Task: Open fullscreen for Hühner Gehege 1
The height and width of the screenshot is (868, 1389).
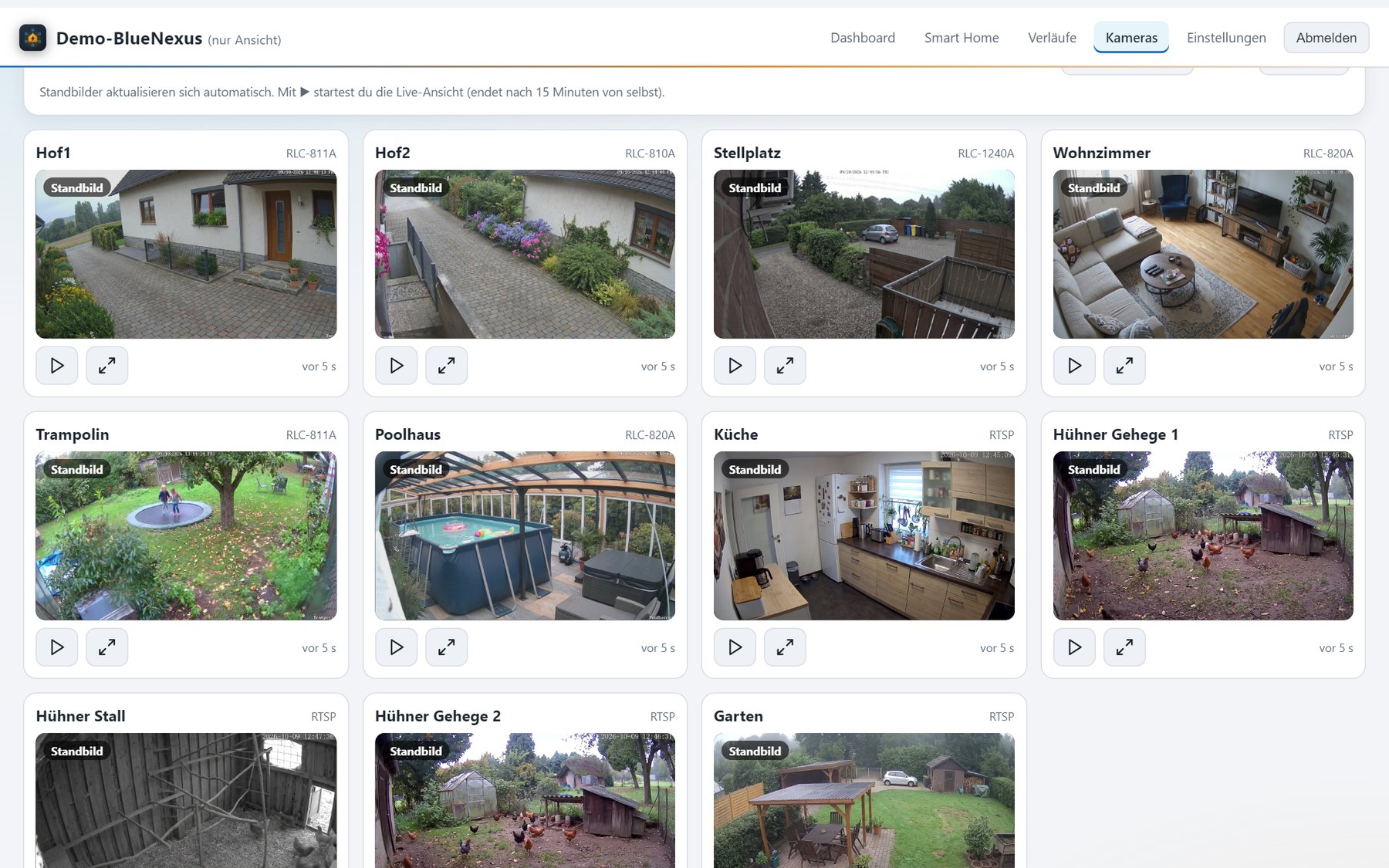Action: click(1124, 647)
